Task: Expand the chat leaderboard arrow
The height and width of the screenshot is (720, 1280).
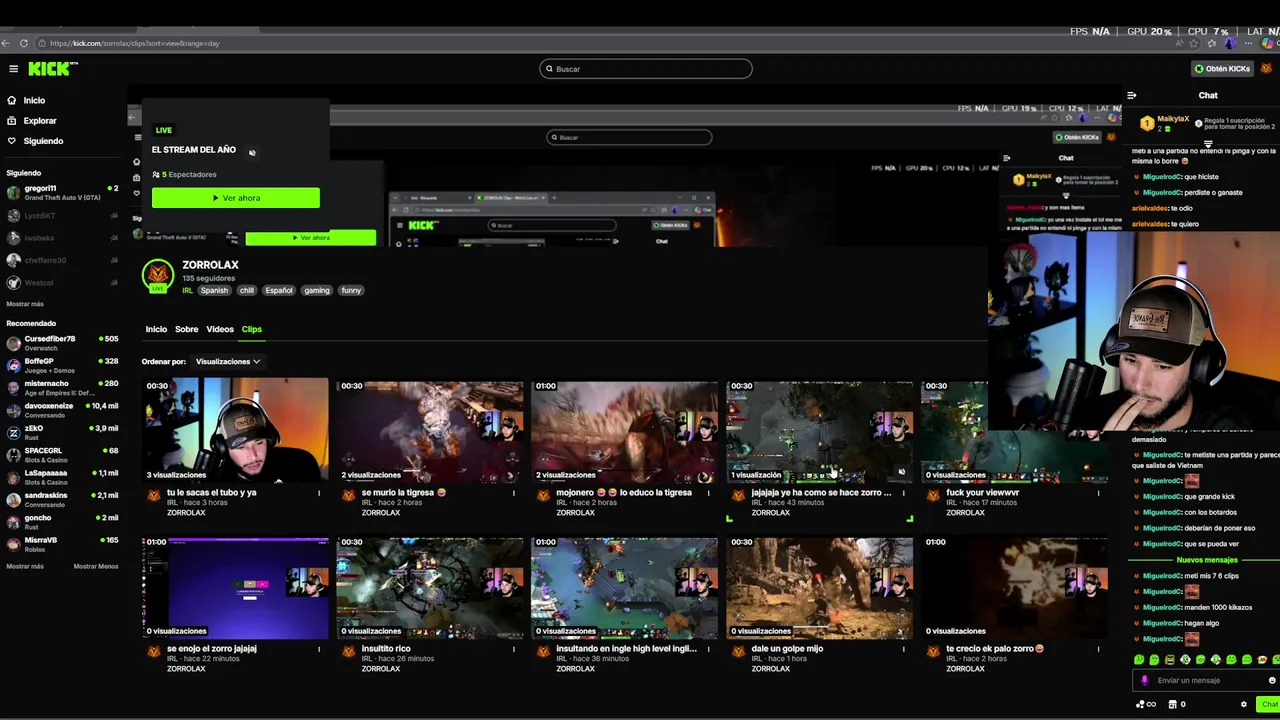Action: (x=1208, y=145)
